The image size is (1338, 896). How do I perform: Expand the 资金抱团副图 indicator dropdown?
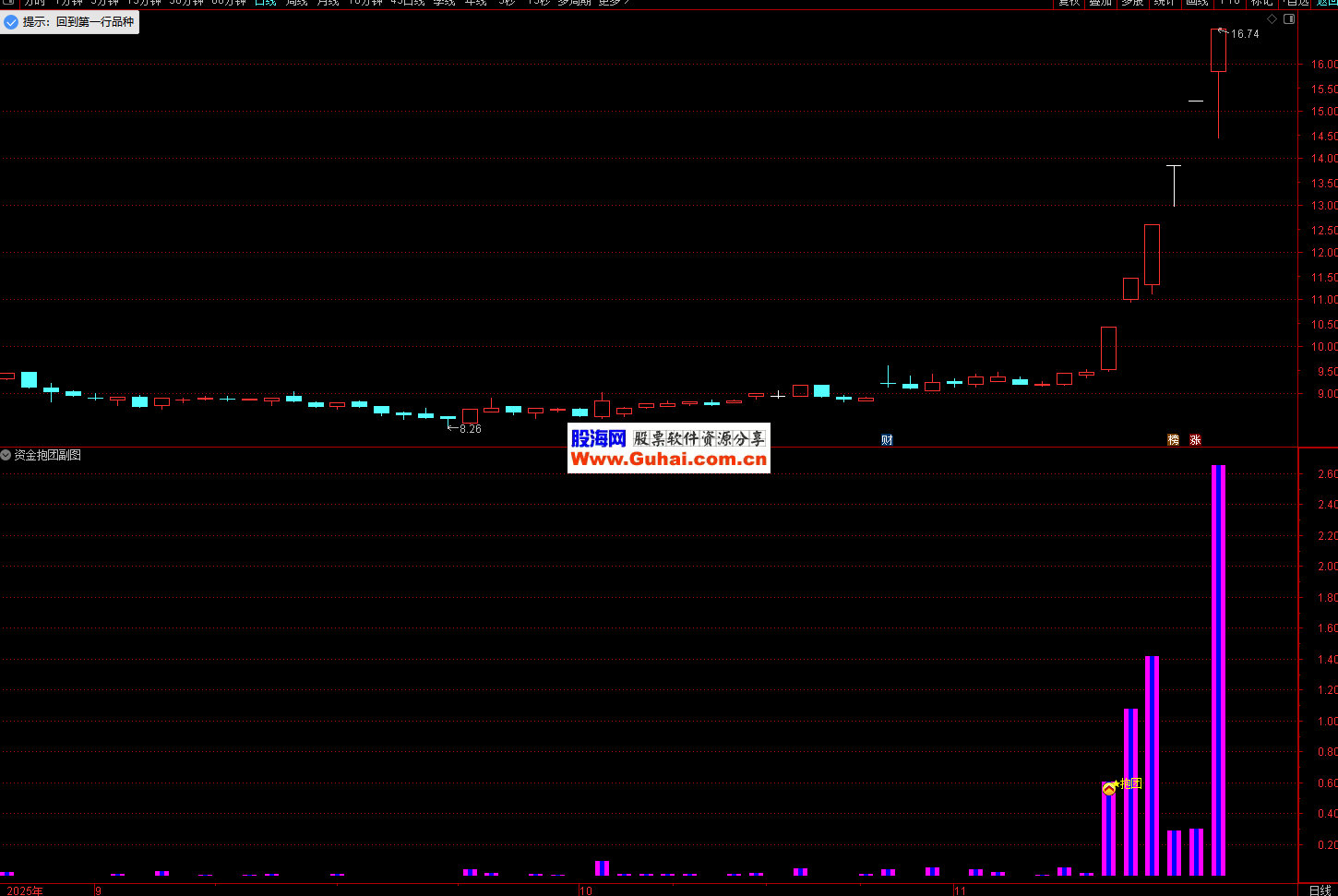point(6,455)
